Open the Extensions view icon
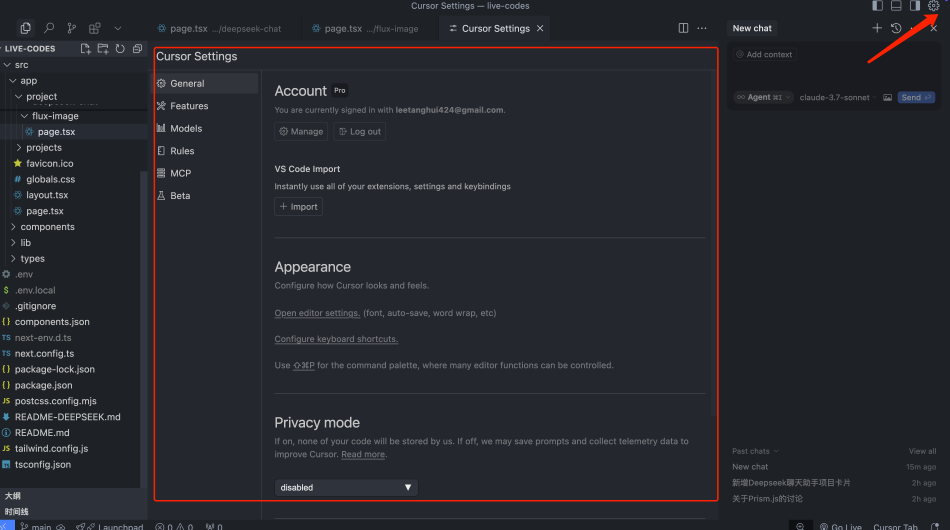 pos(95,28)
